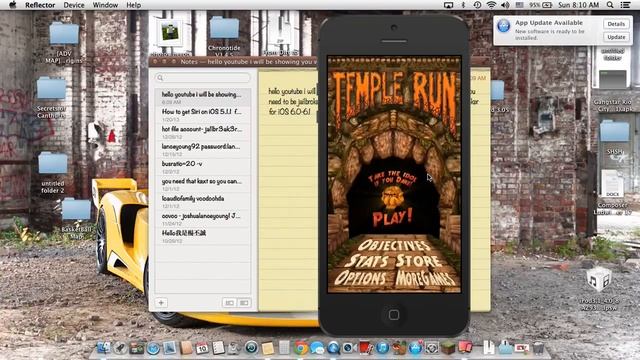640x360 pixels.
Task: Select the 'lanceyoung92 password' note
Action: [202, 149]
